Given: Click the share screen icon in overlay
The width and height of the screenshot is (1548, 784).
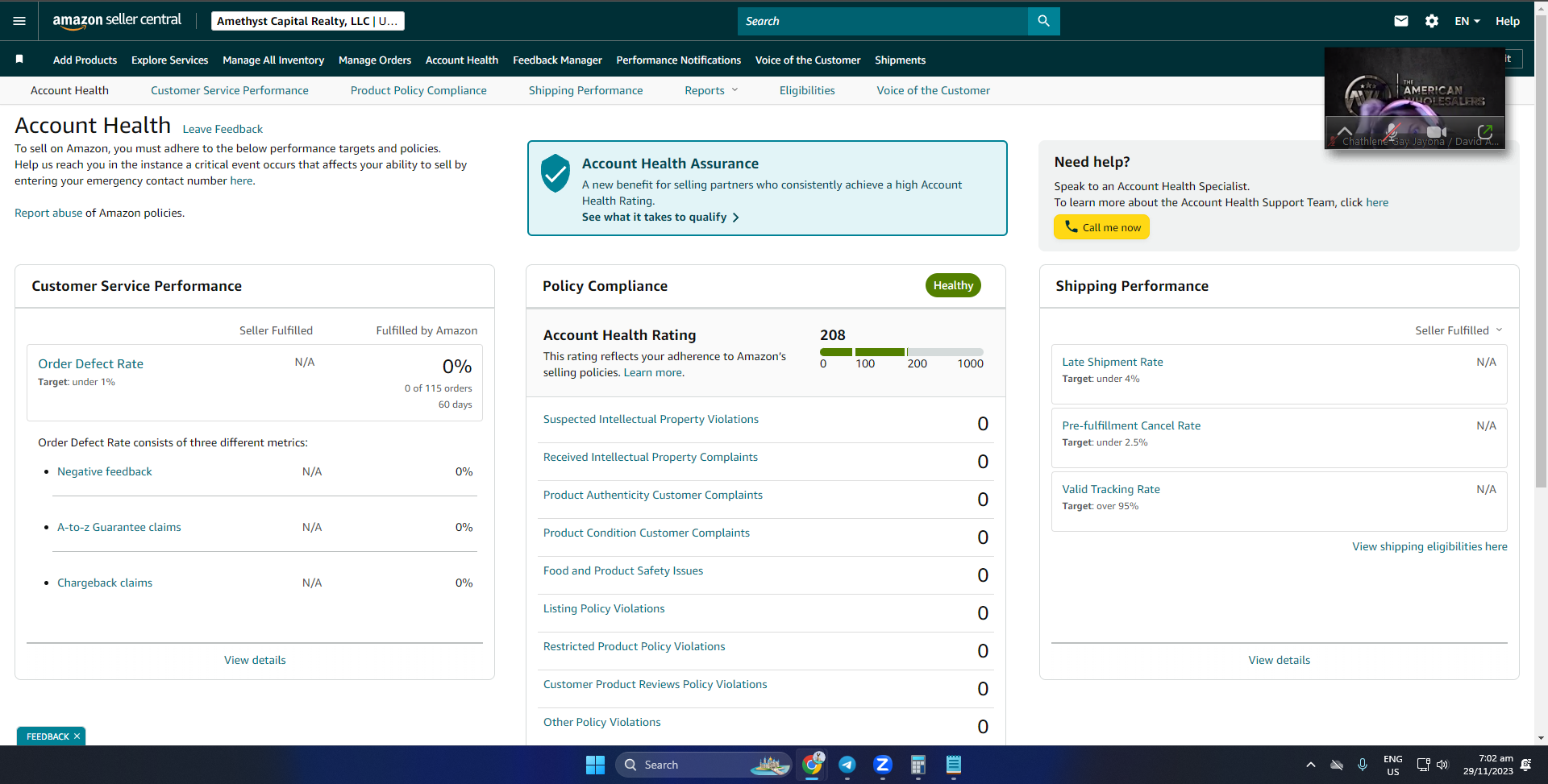Looking at the screenshot, I should click(1485, 131).
